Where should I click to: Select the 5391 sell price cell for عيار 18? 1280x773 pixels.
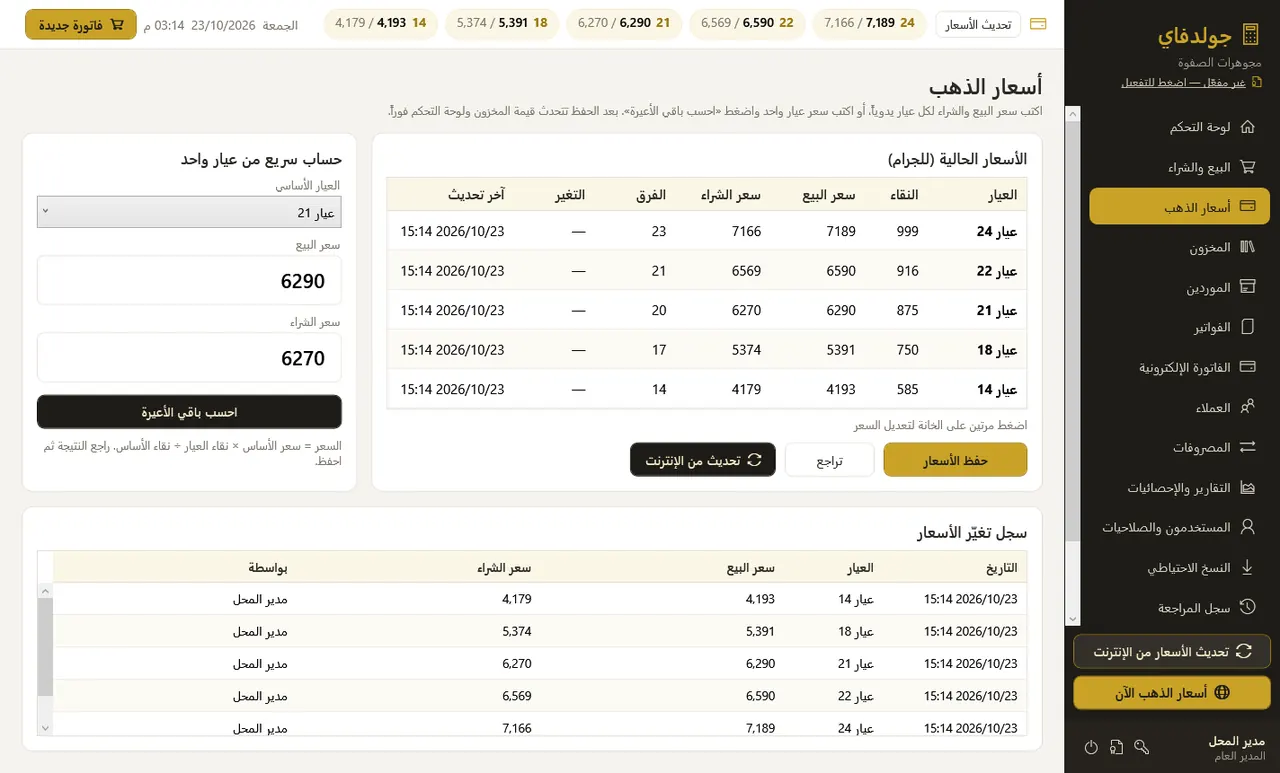point(841,350)
